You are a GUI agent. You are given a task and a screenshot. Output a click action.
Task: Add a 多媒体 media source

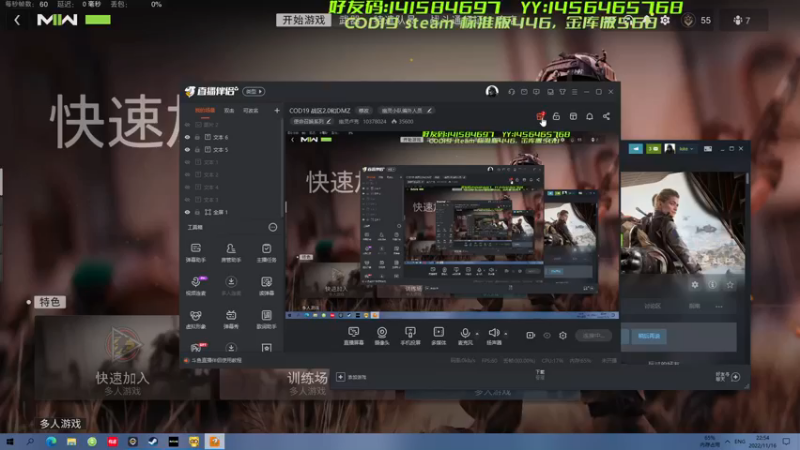click(x=438, y=336)
